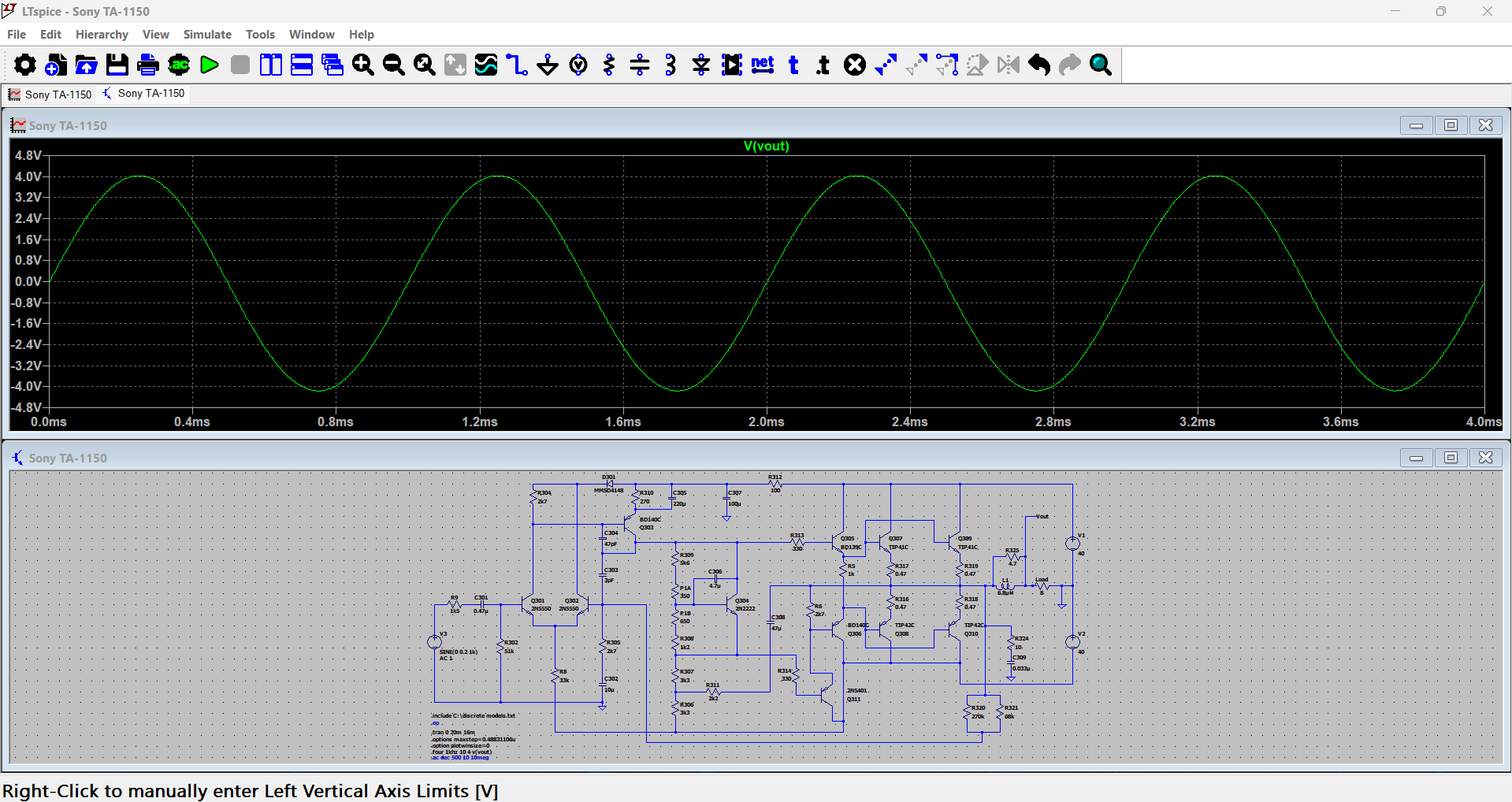1512x802 pixels.
Task: Minimize the schematic sub-window
Action: coord(1416,458)
